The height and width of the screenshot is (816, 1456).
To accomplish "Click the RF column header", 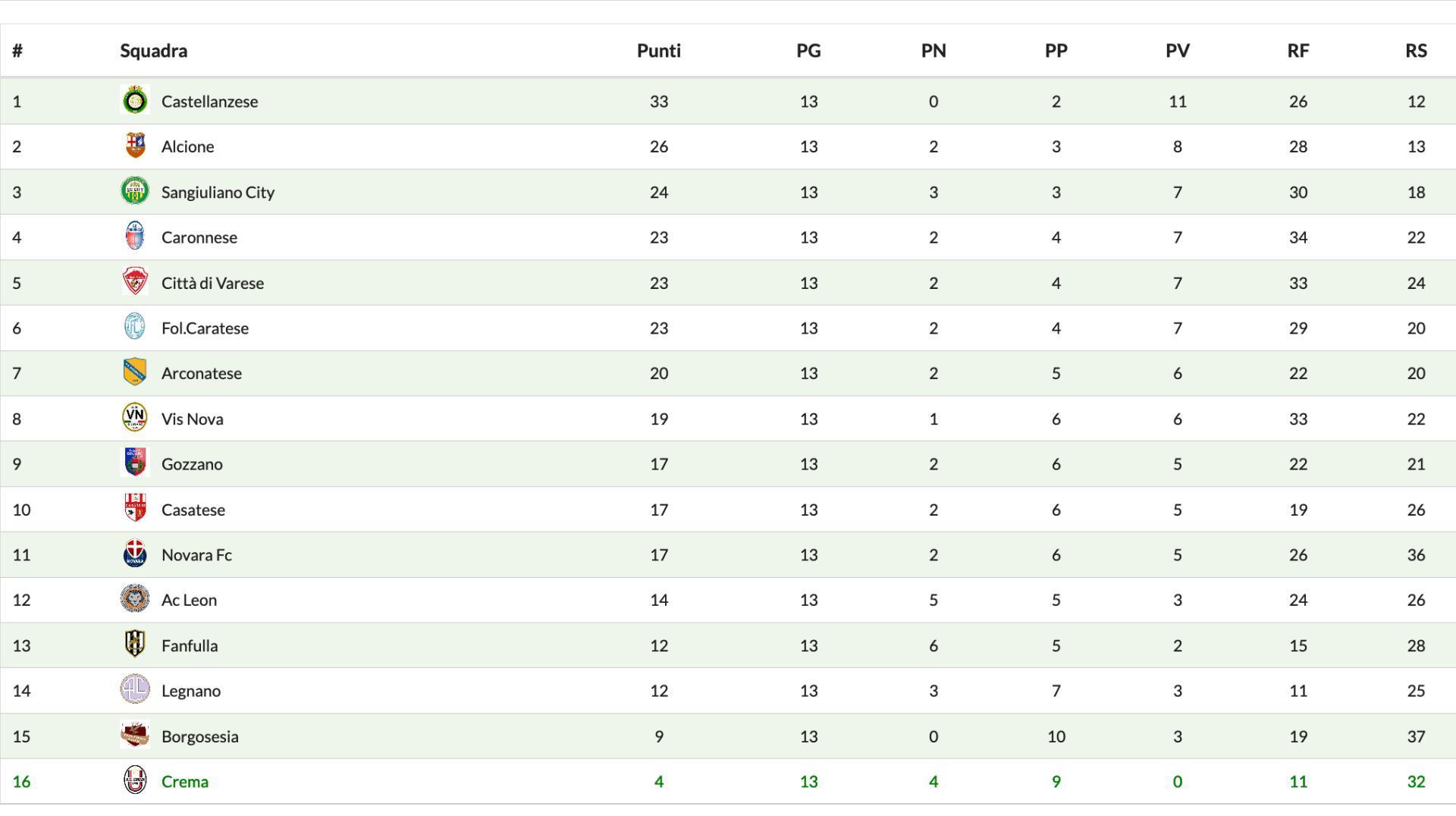I will pos(1298,51).
